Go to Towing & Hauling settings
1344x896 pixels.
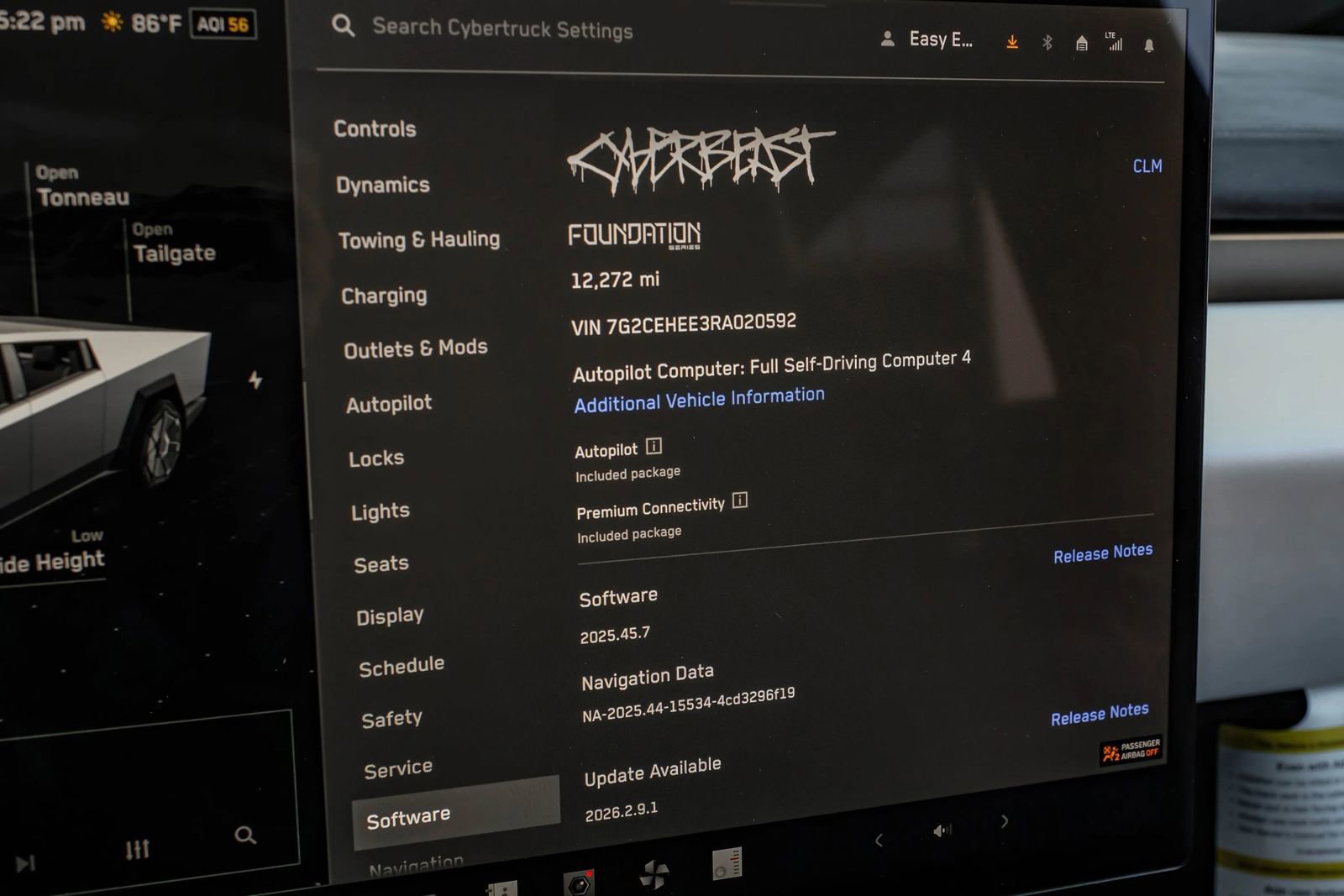(419, 240)
